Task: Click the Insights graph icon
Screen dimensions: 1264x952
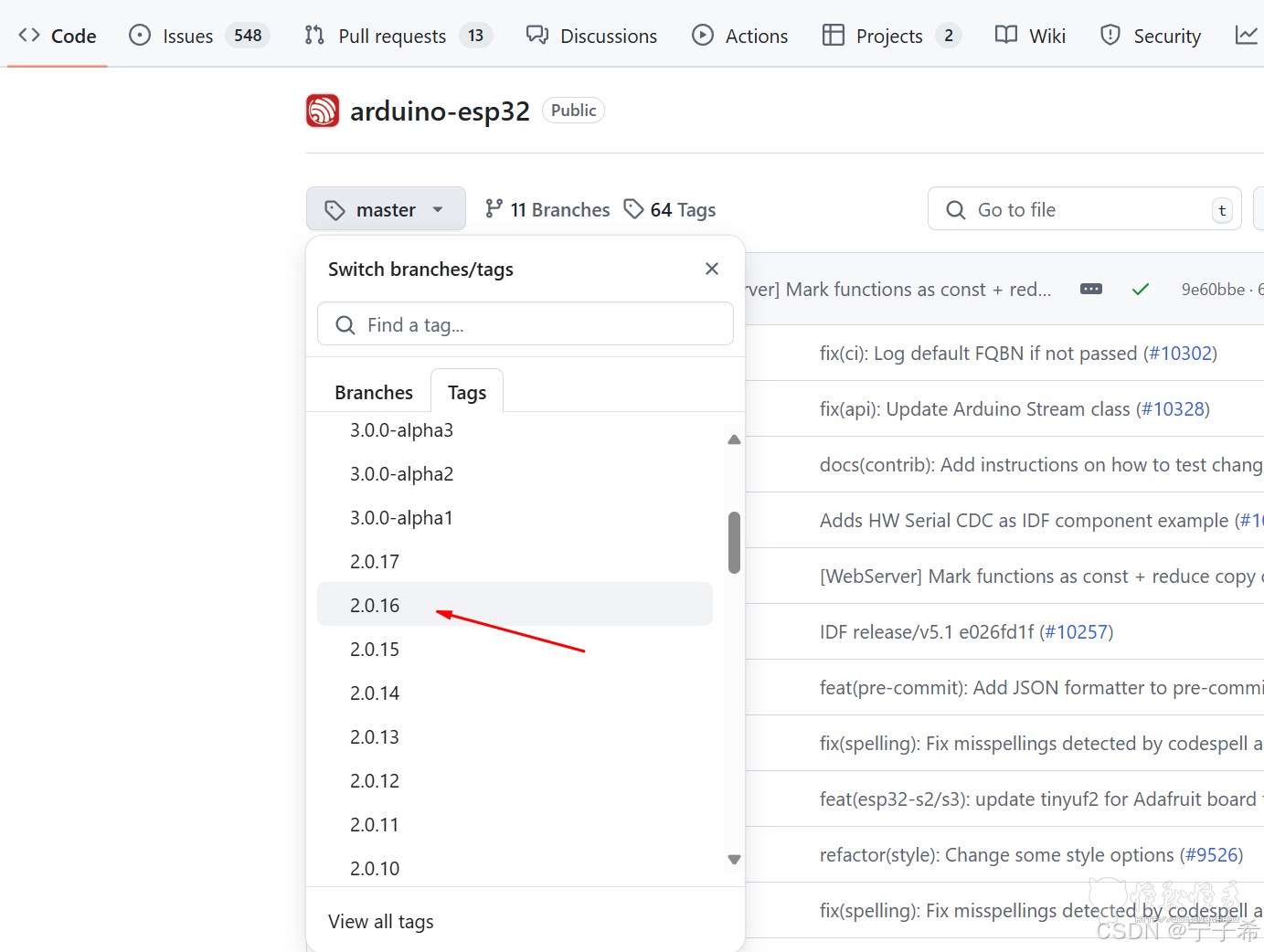Action: (x=1246, y=36)
